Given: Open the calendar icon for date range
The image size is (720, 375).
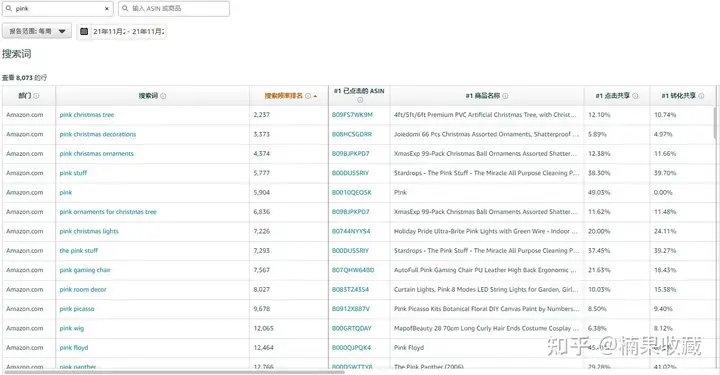Looking at the screenshot, I should tap(84, 31).
